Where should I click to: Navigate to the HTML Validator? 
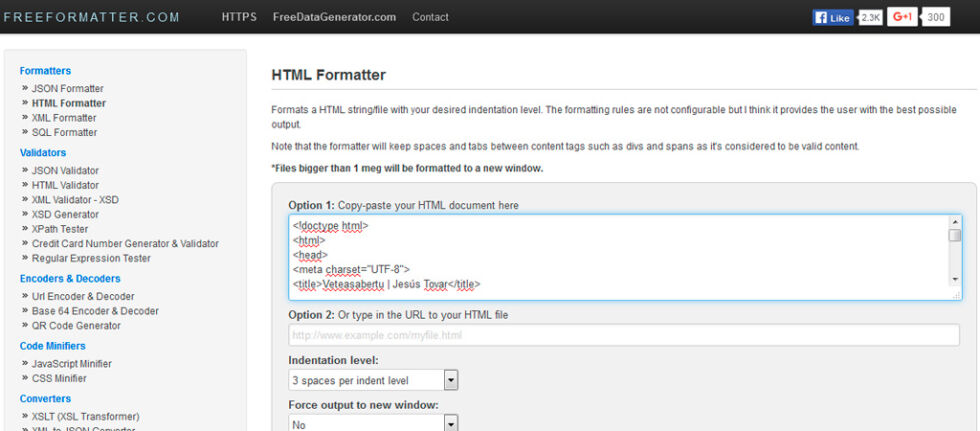click(65, 185)
